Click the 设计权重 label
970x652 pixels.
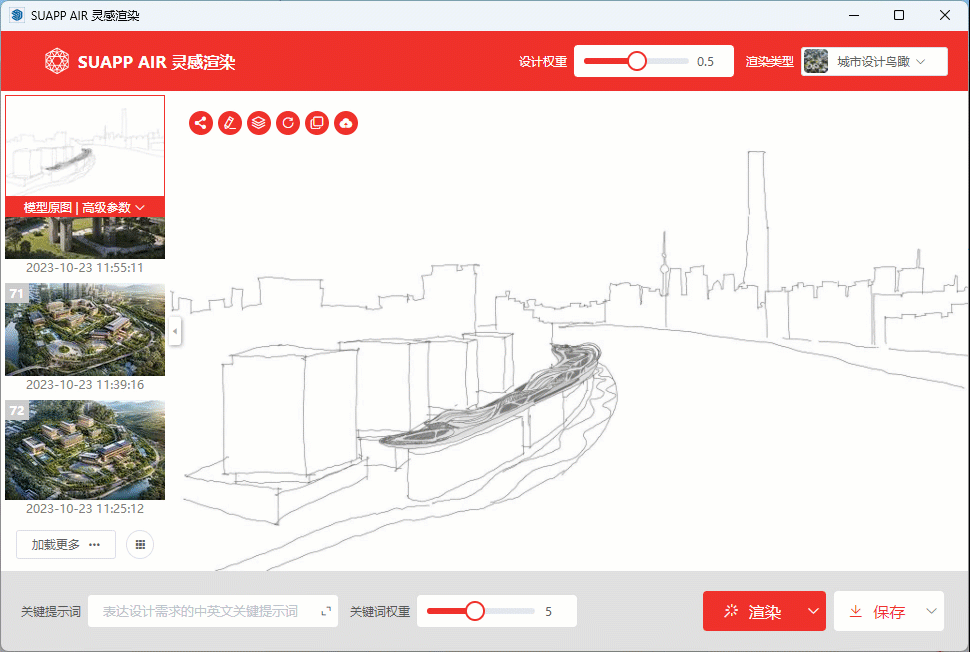[543, 61]
